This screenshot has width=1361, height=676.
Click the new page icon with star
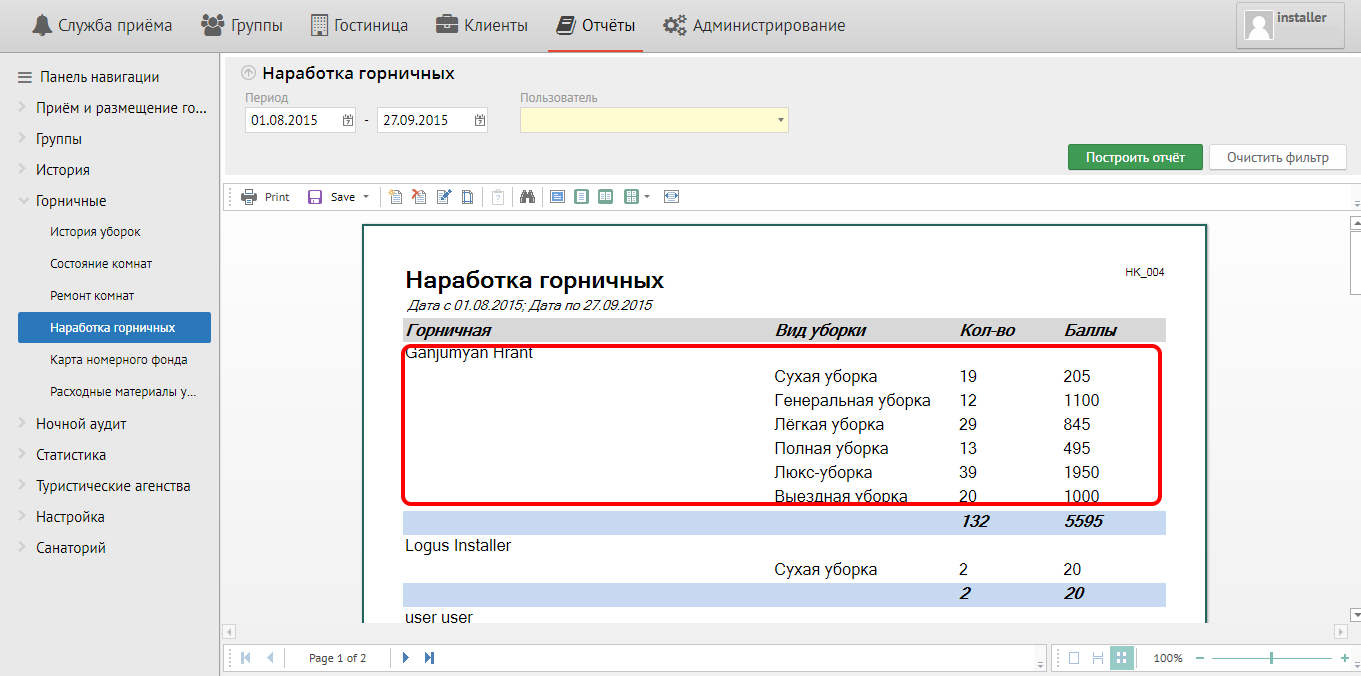[396, 197]
